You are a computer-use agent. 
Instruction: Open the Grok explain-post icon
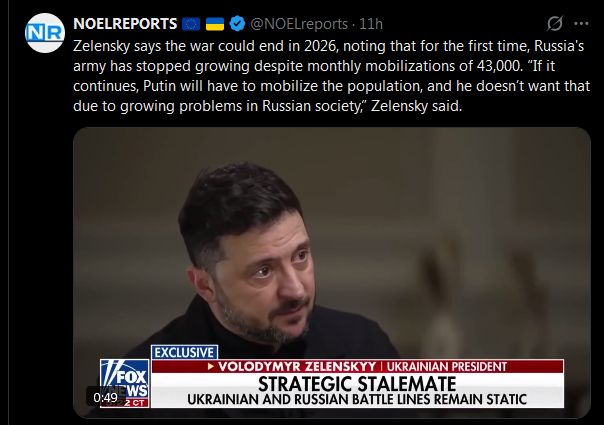[555, 24]
